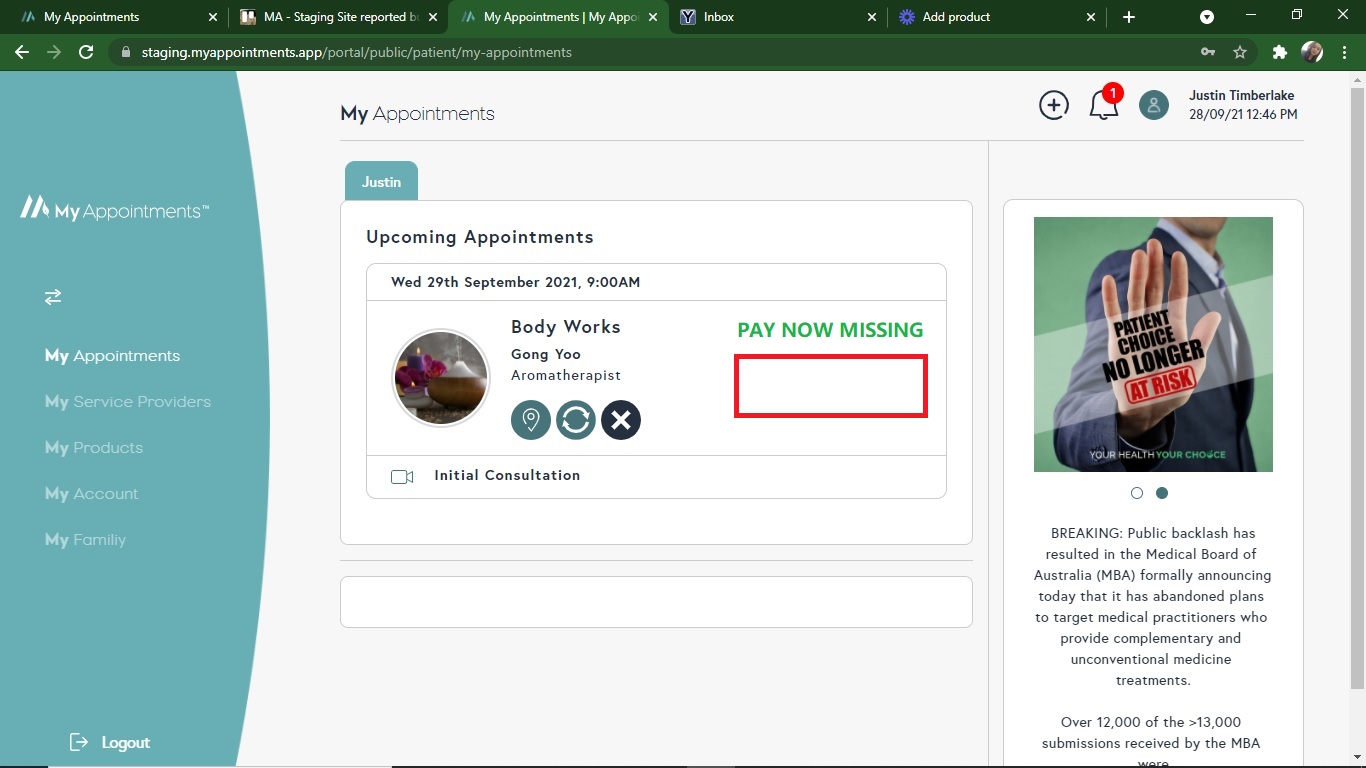1366x768 pixels.
Task: Click the location pin icon for Body Works
Action: (531, 420)
